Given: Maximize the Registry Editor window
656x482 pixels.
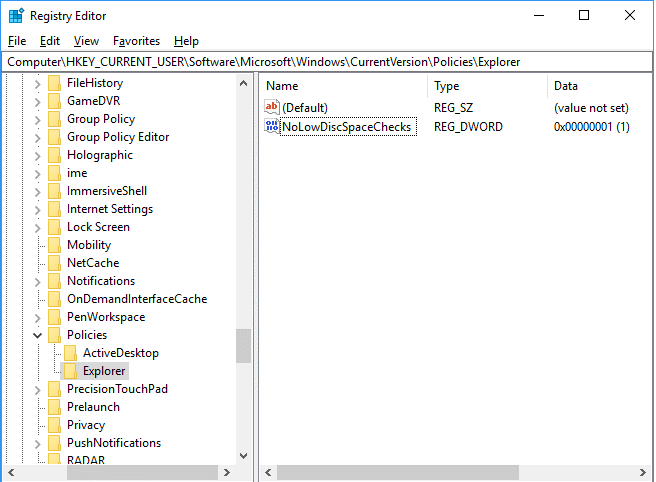Looking at the screenshot, I should pos(584,15).
